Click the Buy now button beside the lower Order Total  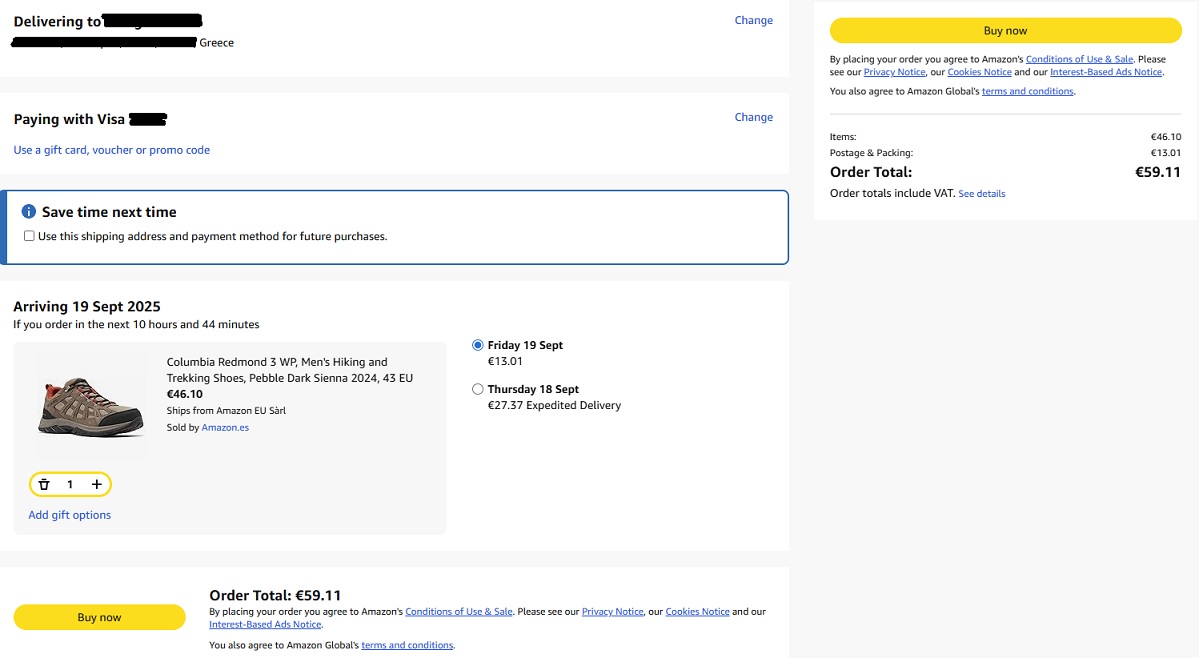click(99, 617)
